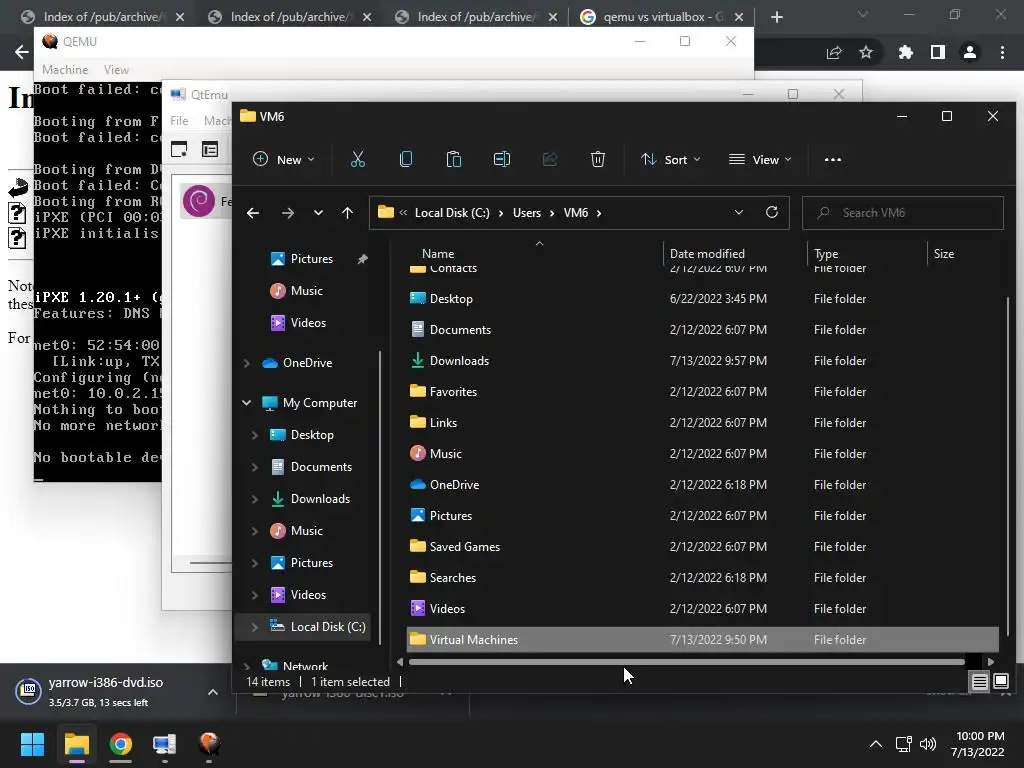
Task: Click the Paste icon in Explorer toolbar
Action: (x=453, y=159)
